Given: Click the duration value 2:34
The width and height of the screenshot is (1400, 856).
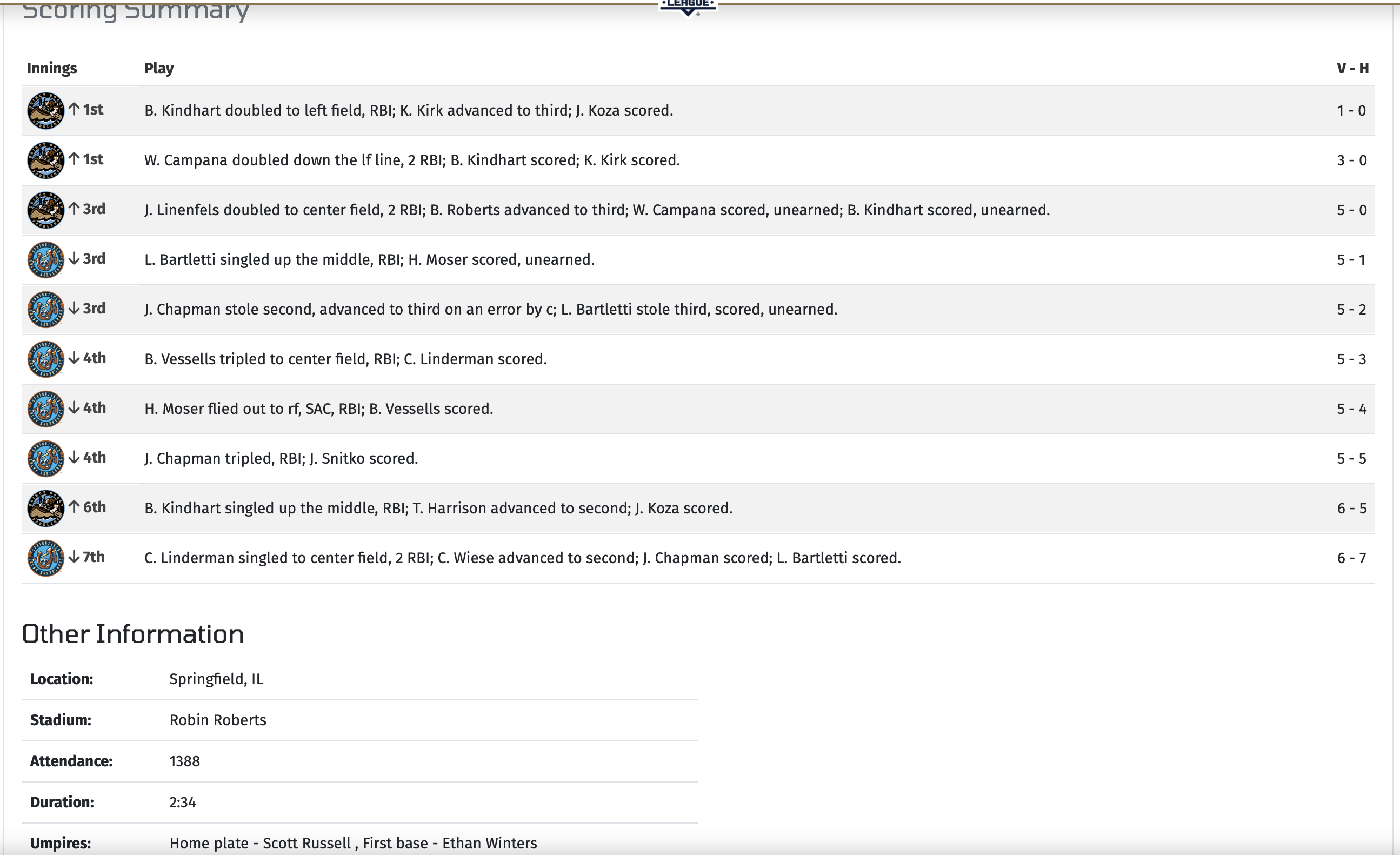Looking at the screenshot, I should pos(182,802).
